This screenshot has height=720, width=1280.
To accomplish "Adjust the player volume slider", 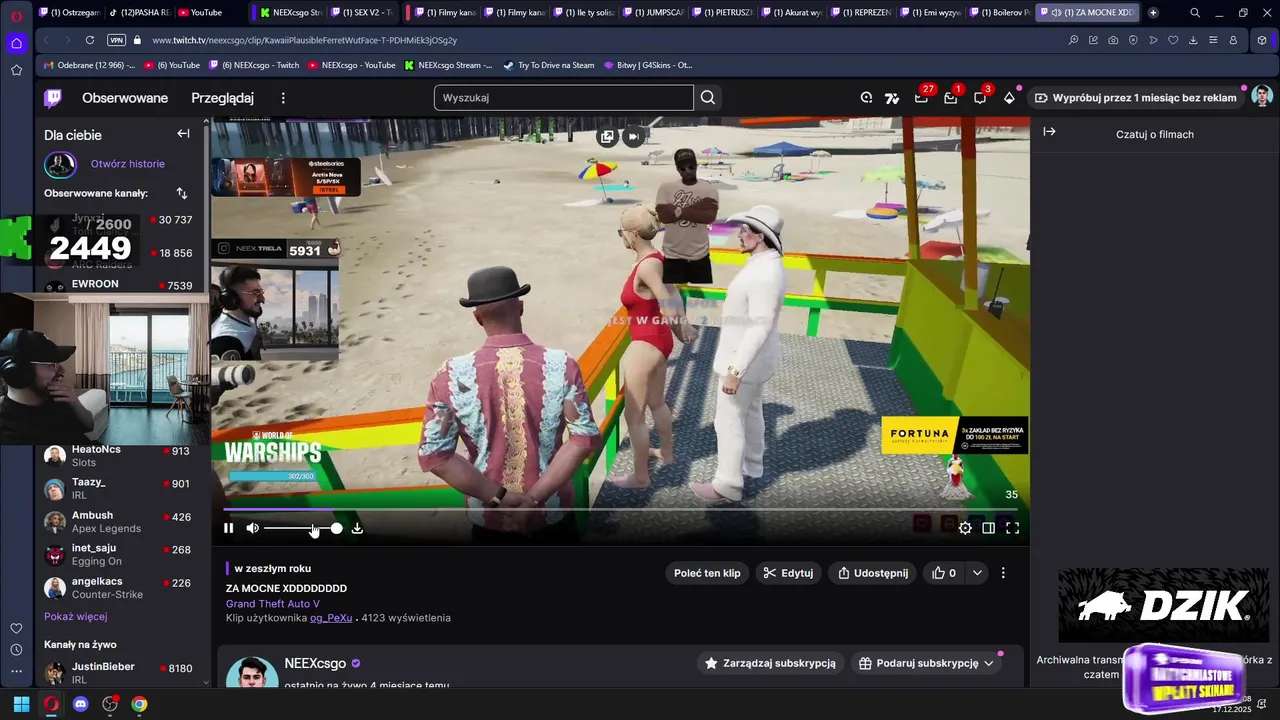I will 303,528.
